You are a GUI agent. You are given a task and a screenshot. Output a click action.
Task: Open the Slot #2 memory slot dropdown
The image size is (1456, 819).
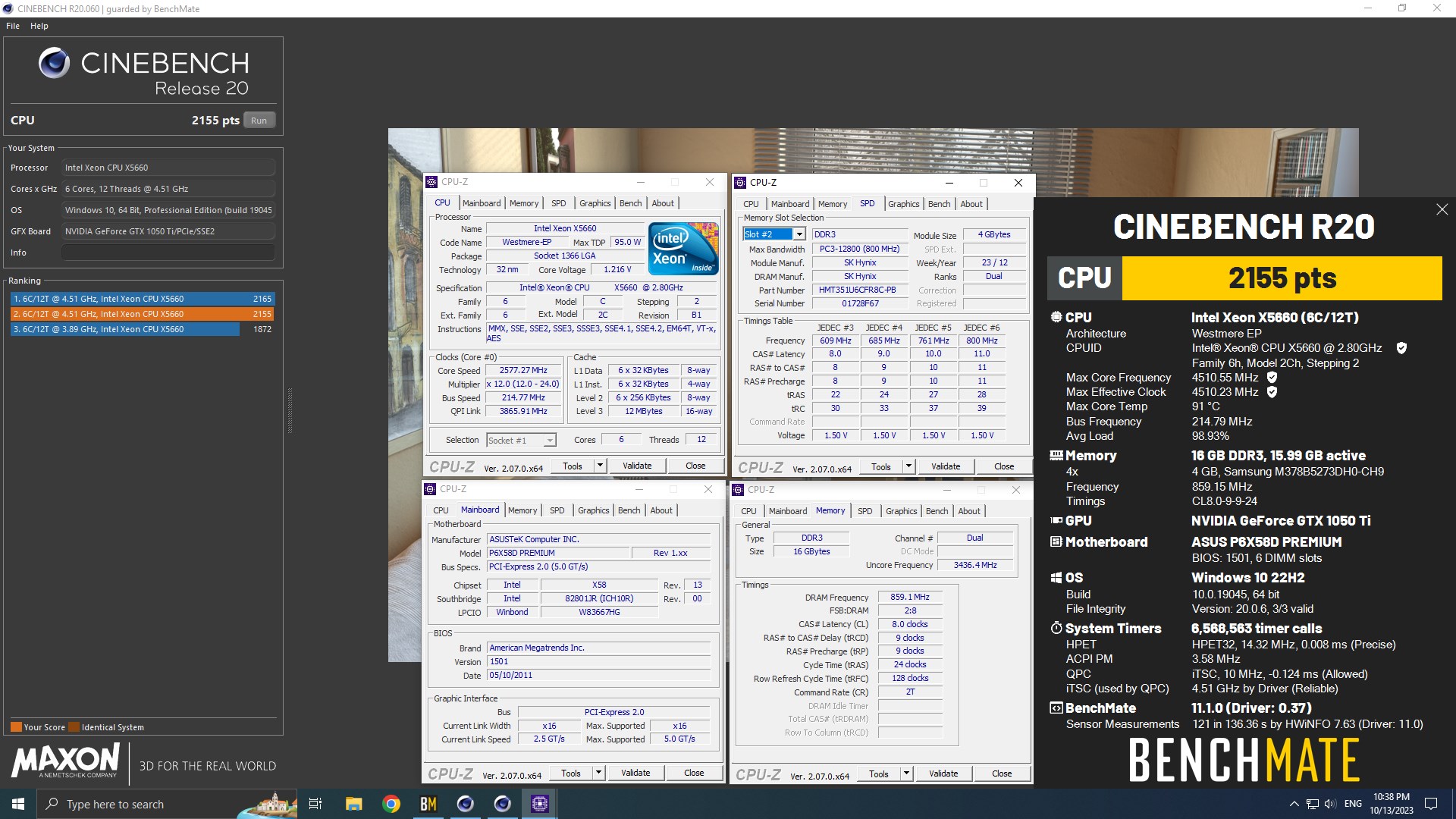(x=773, y=234)
